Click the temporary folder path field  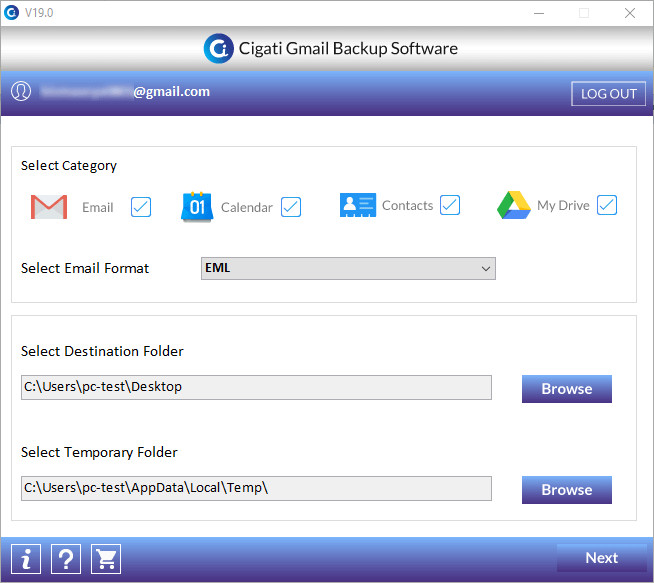[x=257, y=488]
